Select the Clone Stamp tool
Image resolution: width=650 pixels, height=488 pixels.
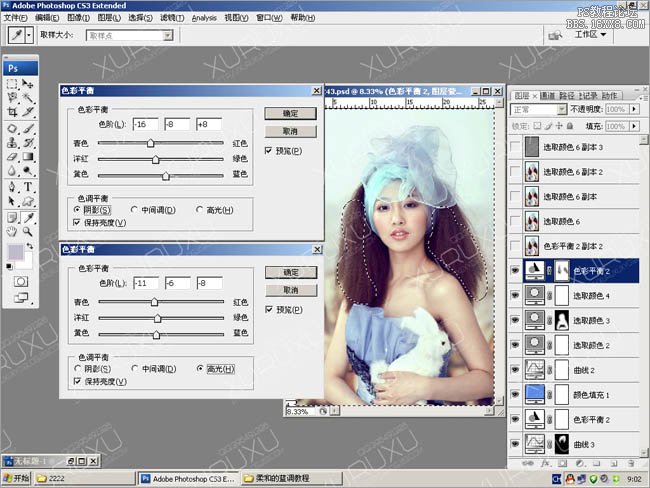click(12, 143)
